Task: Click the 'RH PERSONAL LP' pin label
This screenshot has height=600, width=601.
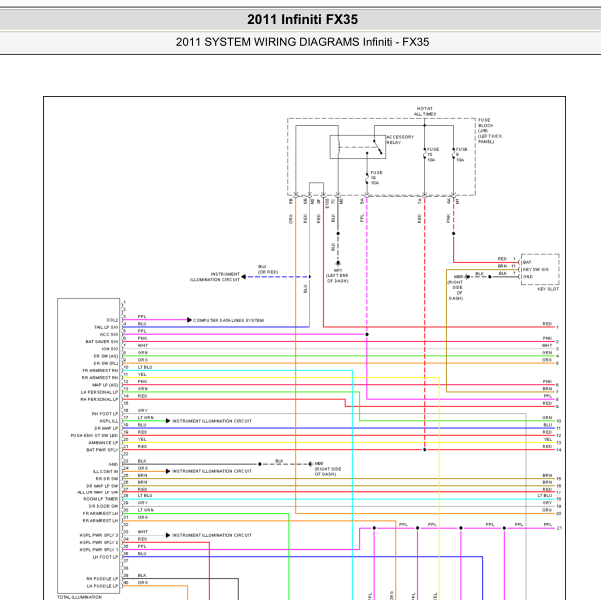Action: [99, 399]
